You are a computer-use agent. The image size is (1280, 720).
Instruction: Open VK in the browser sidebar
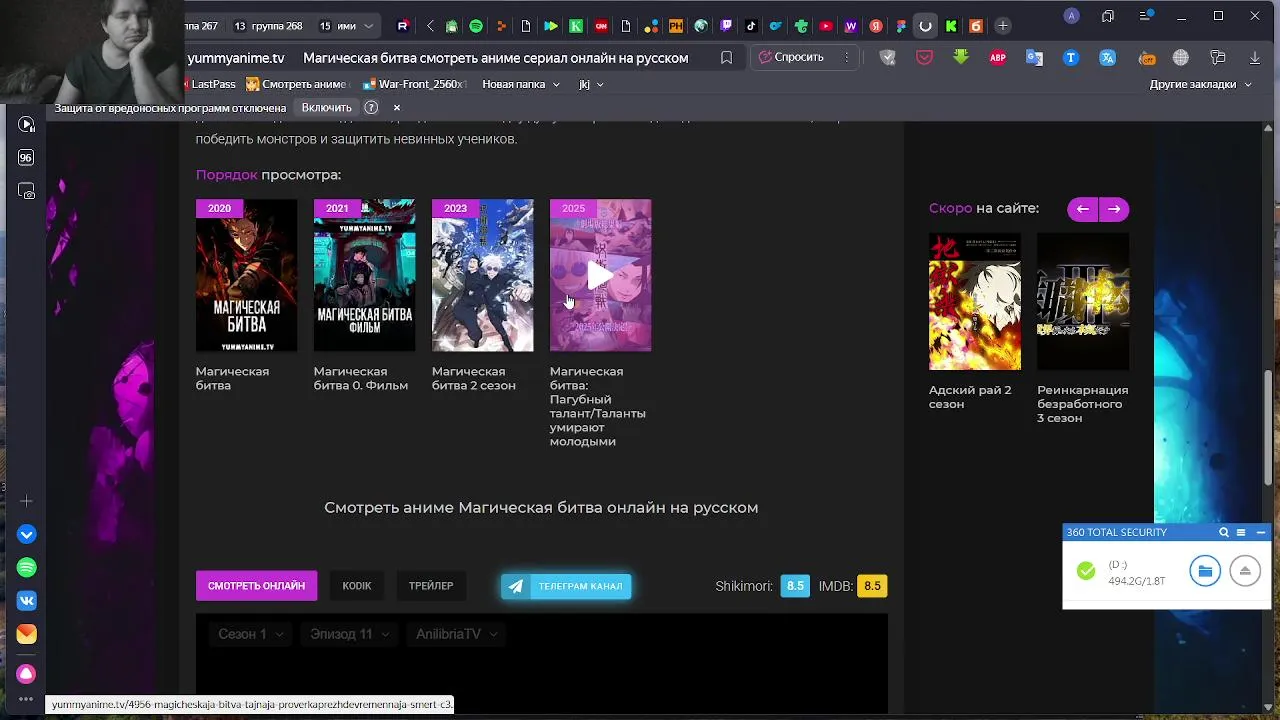coord(27,601)
